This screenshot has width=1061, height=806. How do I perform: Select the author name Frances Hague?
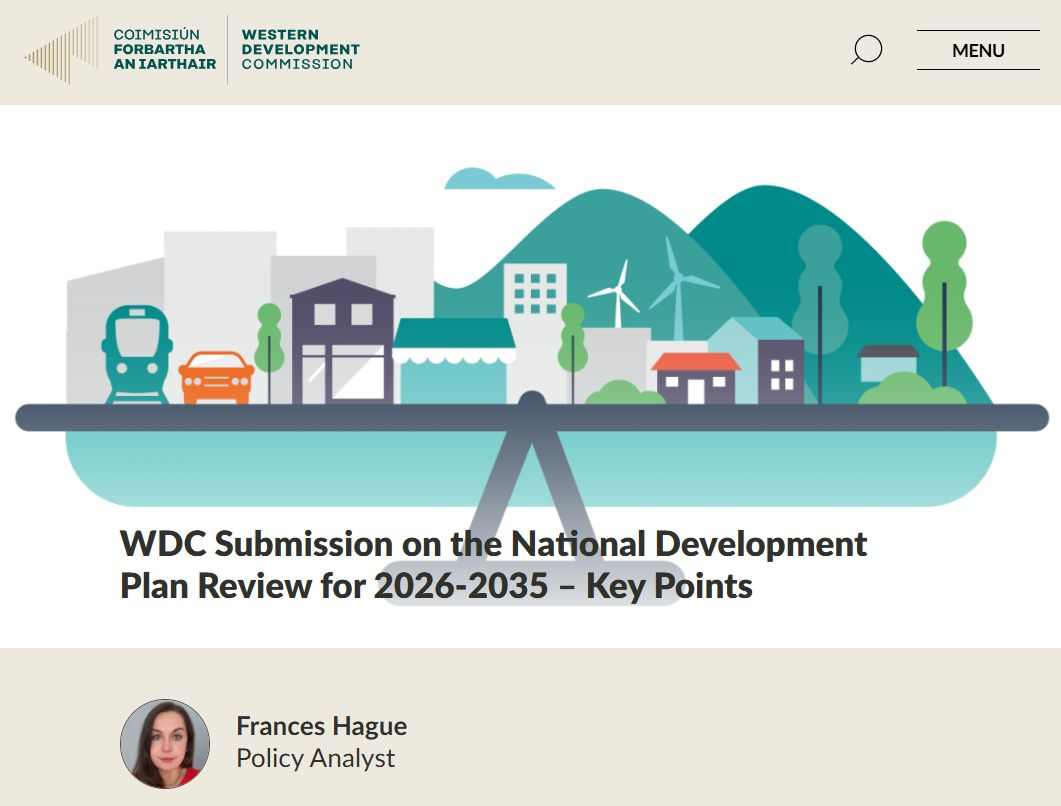[321, 725]
